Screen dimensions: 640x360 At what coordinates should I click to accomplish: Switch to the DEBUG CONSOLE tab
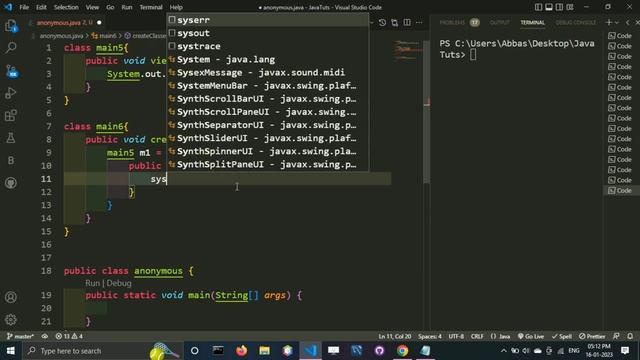coord(576,22)
